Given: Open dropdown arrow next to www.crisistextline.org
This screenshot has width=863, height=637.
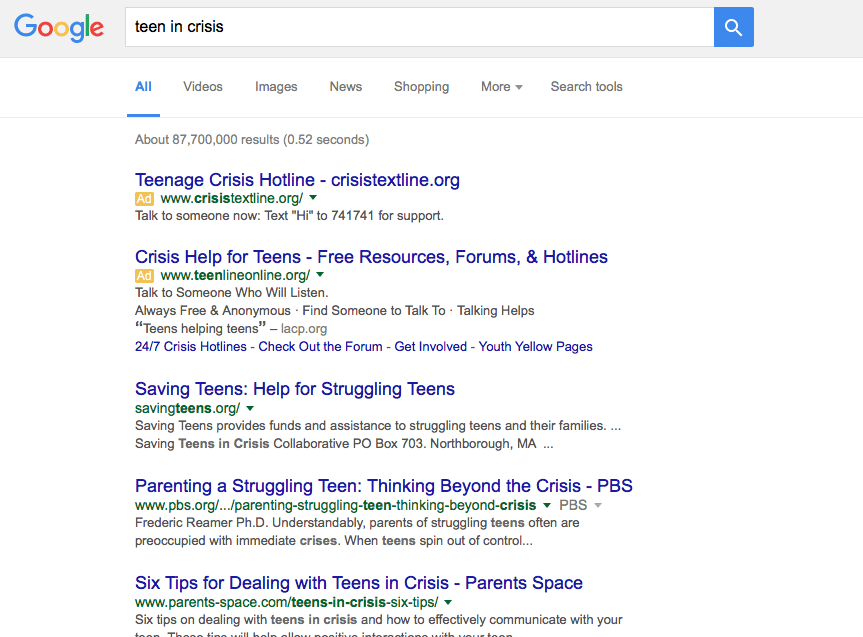Looking at the screenshot, I should click(313, 197).
